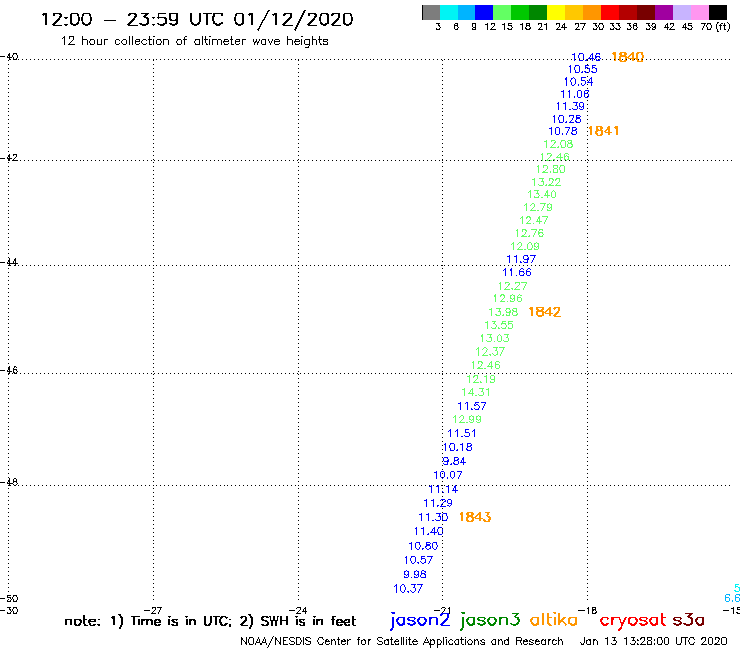Click the 12.79 wave height value
Image resolution: width=740 pixels, height=650 pixels.
point(538,207)
